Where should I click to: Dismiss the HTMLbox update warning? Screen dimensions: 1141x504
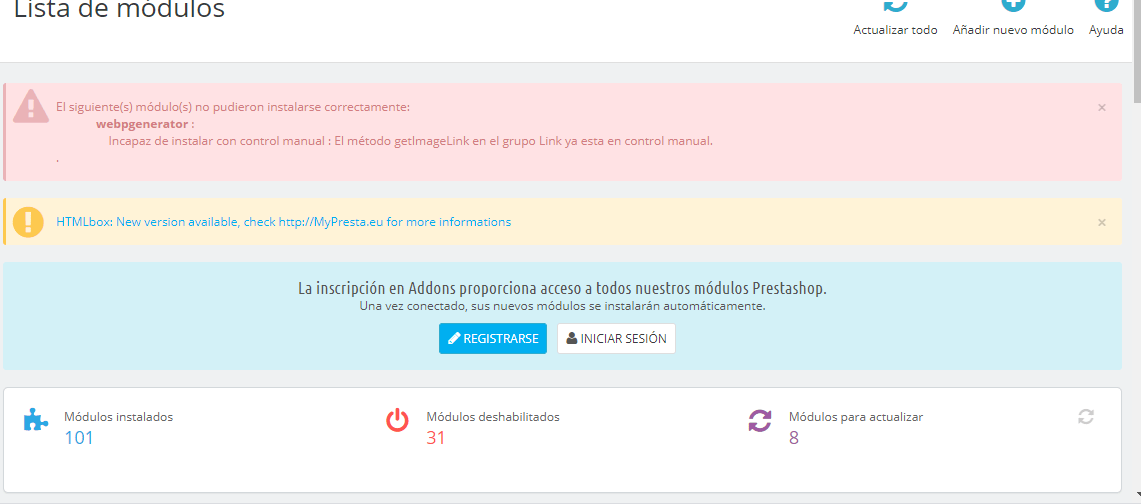tap(1102, 223)
